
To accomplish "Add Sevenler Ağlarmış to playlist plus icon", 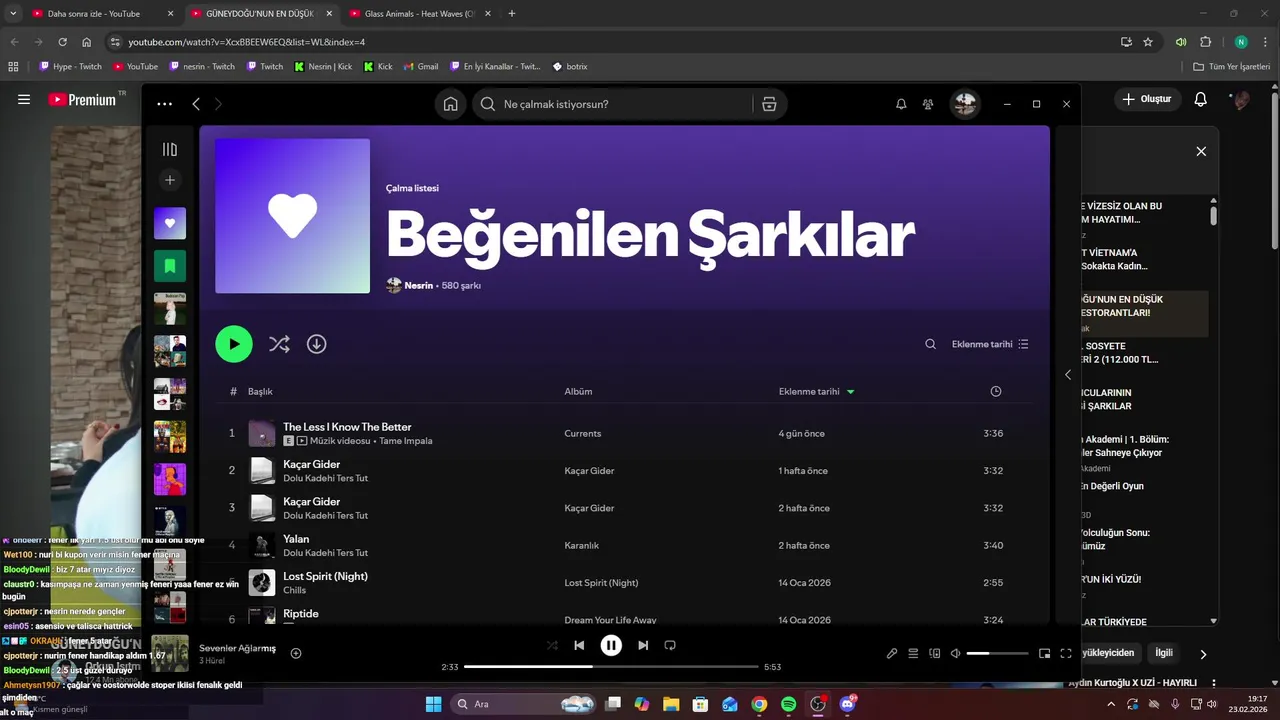I will [x=296, y=653].
